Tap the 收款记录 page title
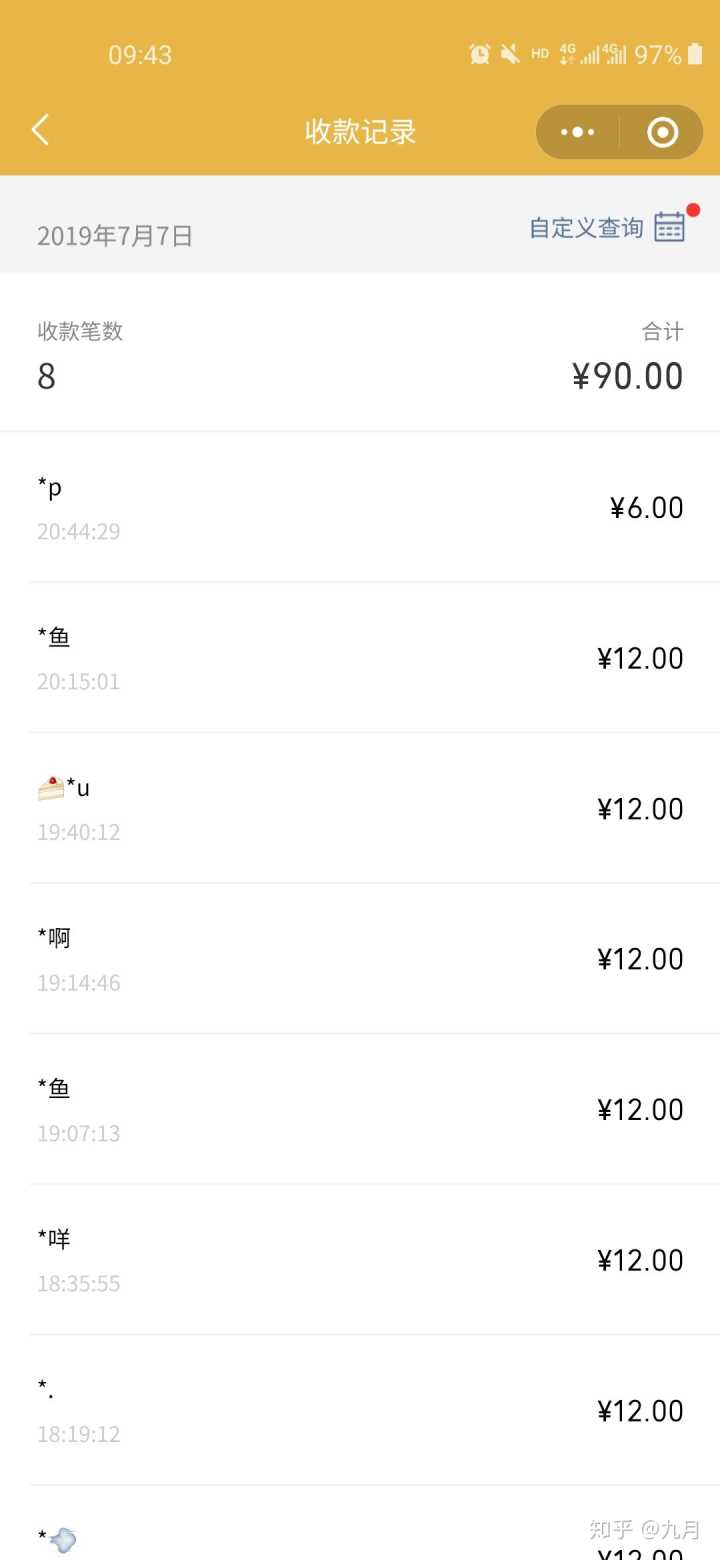 coord(360,132)
